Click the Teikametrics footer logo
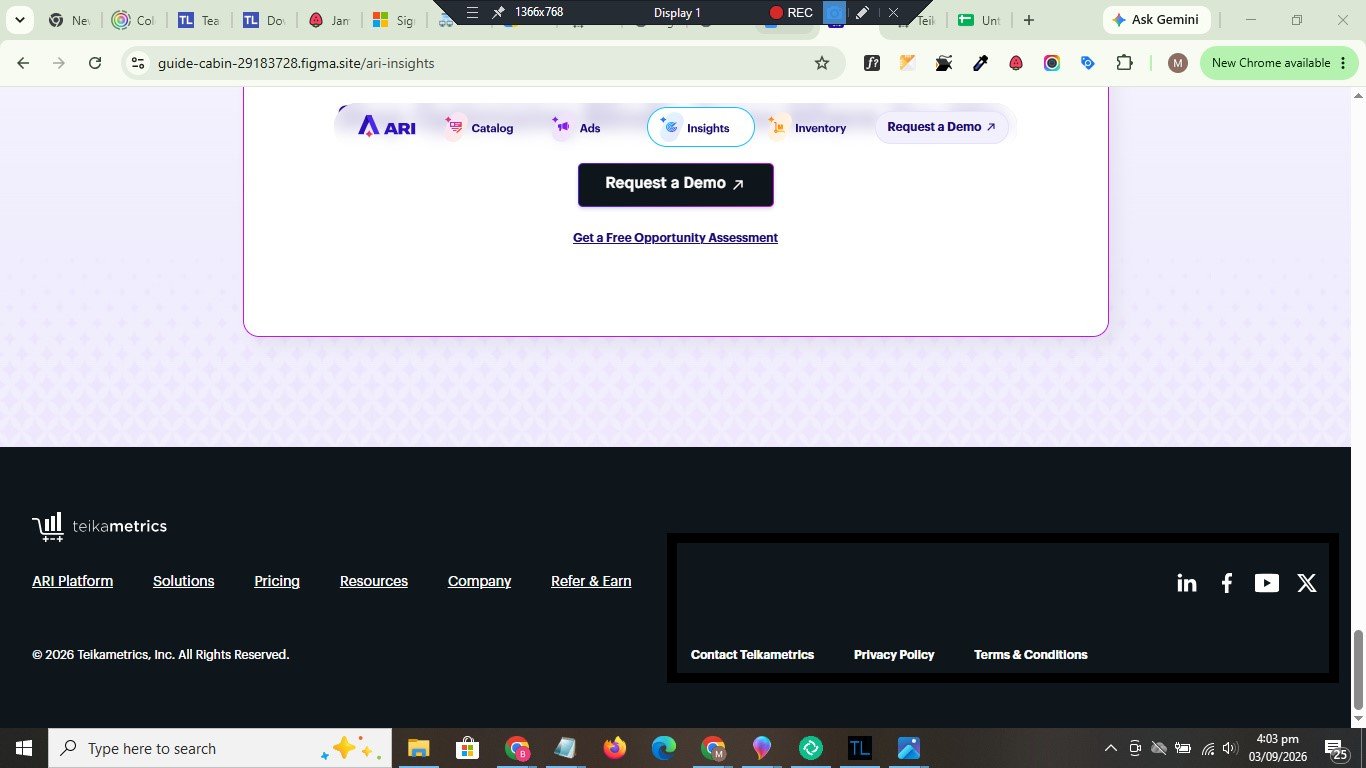The width and height of the screenshot is (1366, 768). pyautogui.click(x=99, y=526)
